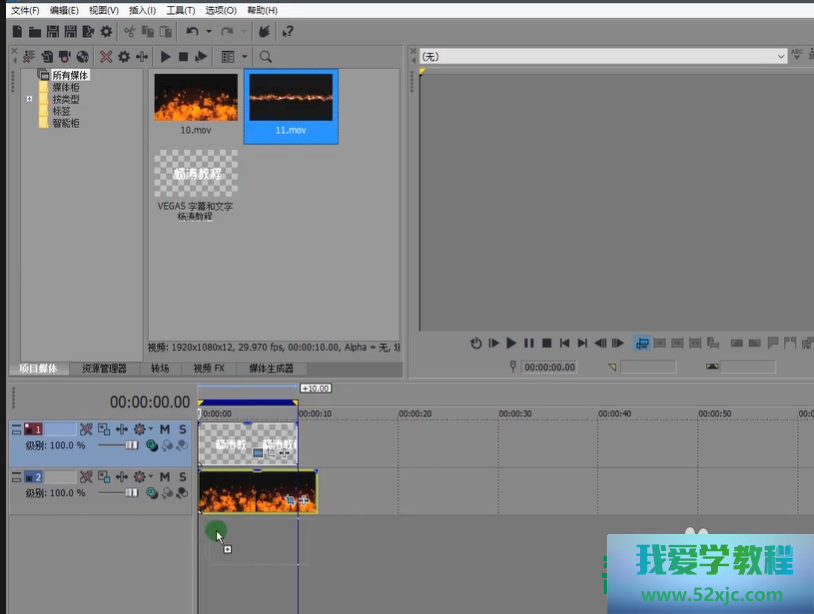Open search in the media panel
Image resolution: width=814 pixels, height=614 pixels.
265,57
